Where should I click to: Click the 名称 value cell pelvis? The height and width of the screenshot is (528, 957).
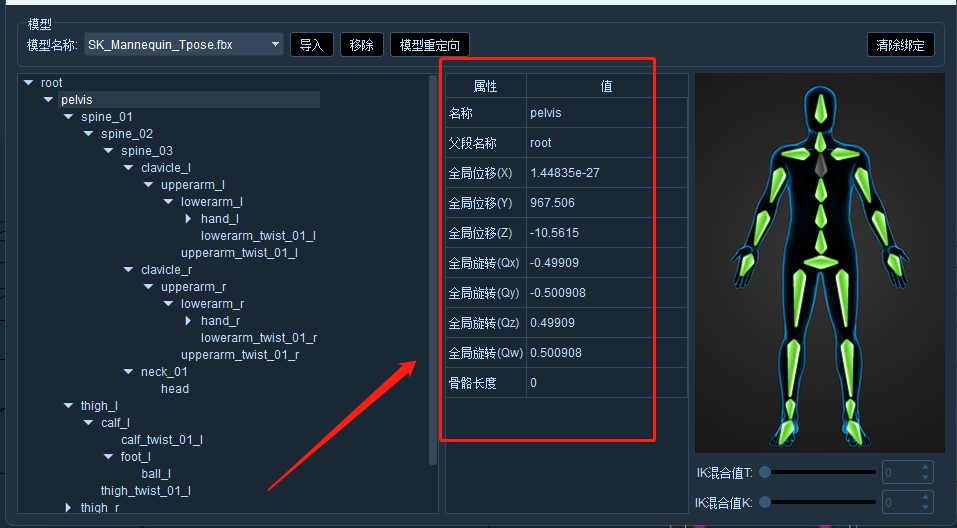[x=607, y=113]
